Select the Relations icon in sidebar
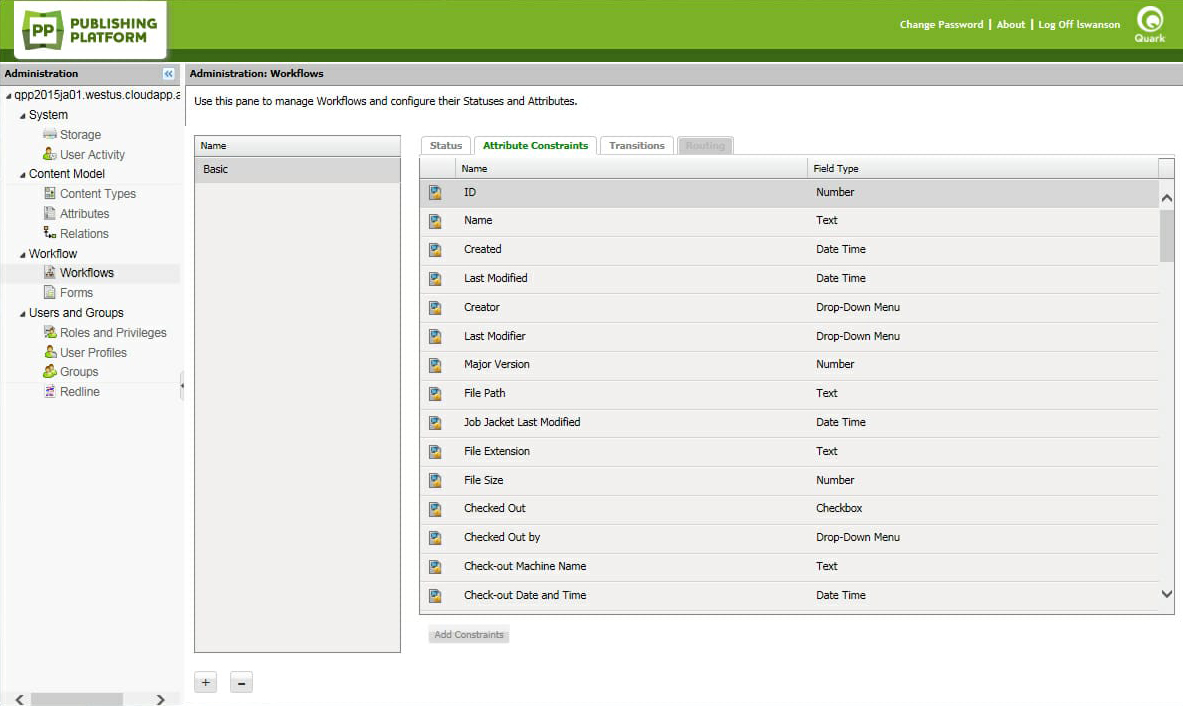Viewport: 1183px width, 706px height. pos(50,233)
